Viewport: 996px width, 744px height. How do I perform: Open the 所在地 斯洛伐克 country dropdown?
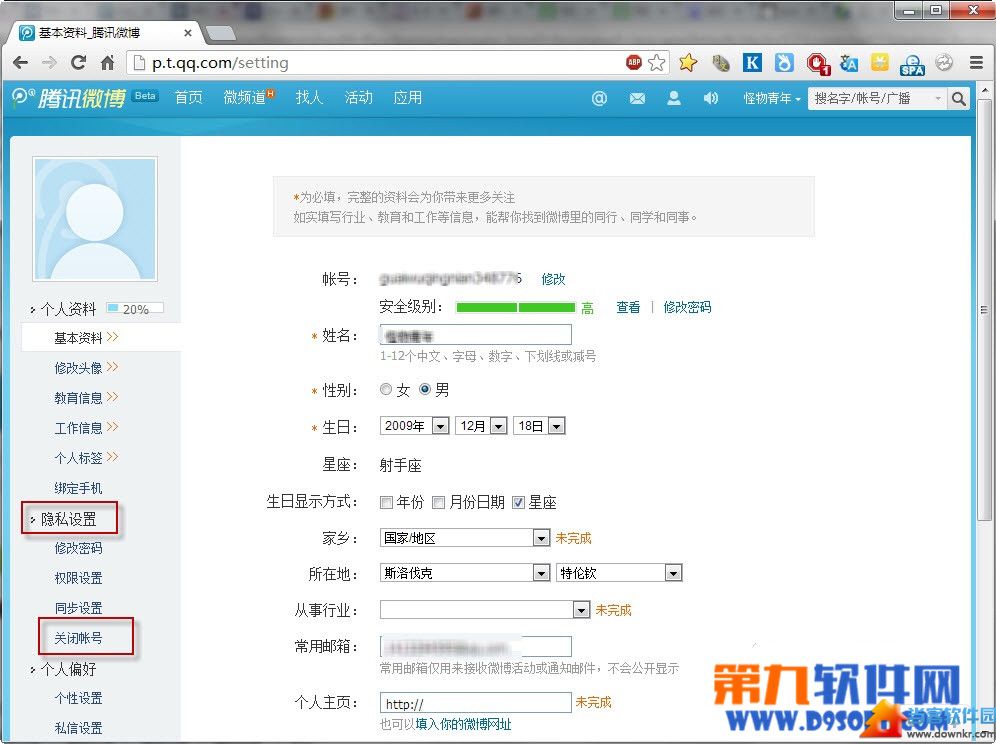[464, 573]
